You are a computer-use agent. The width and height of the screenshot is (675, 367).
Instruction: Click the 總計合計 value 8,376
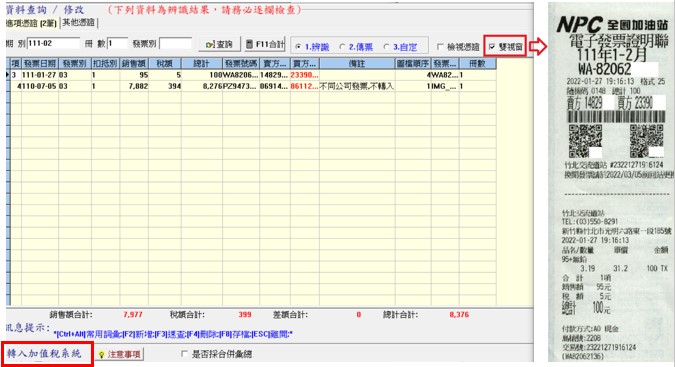click(x=459, y=315)
